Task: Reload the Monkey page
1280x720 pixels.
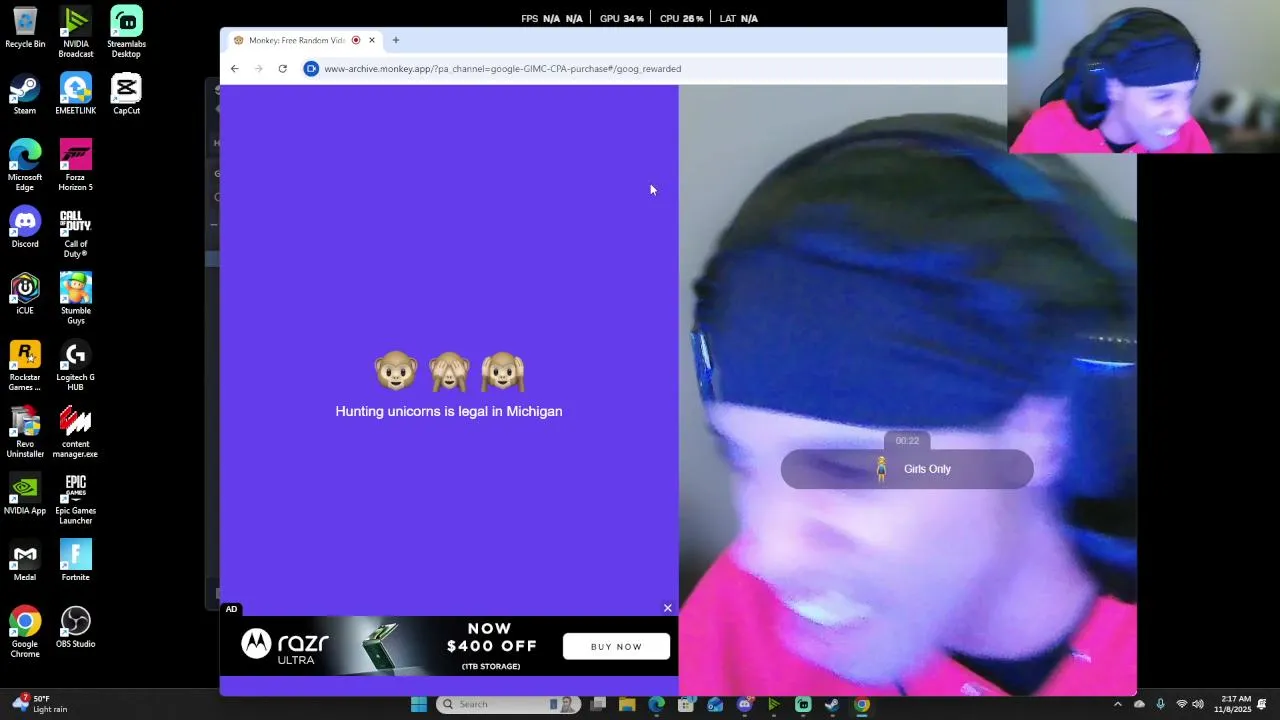Action: [x=283, y=69]
